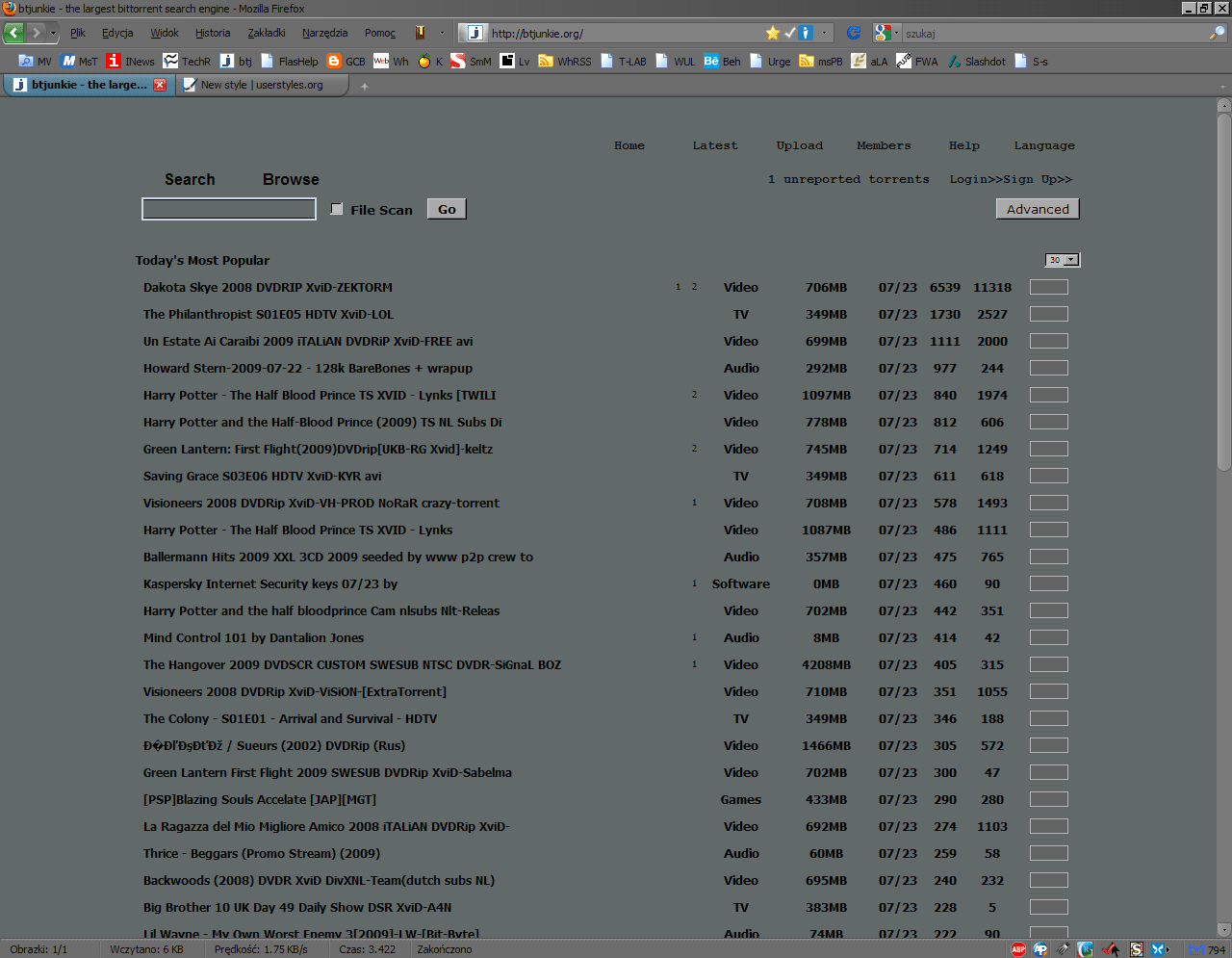Click the Stylish S status bar icon
Viewport: 1232px width, 958px height.
[1137, 949]
